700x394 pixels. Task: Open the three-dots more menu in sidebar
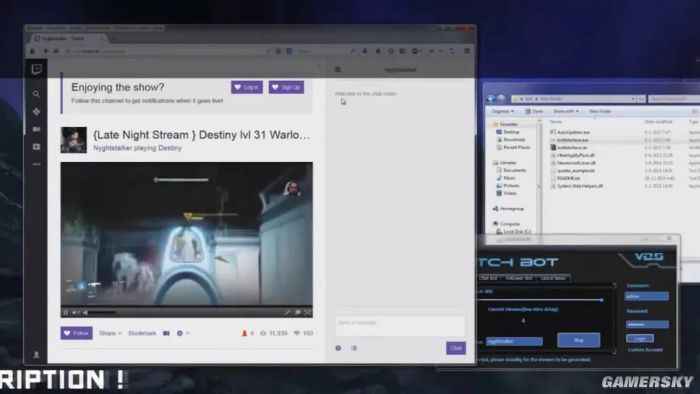tap(37, 164)
